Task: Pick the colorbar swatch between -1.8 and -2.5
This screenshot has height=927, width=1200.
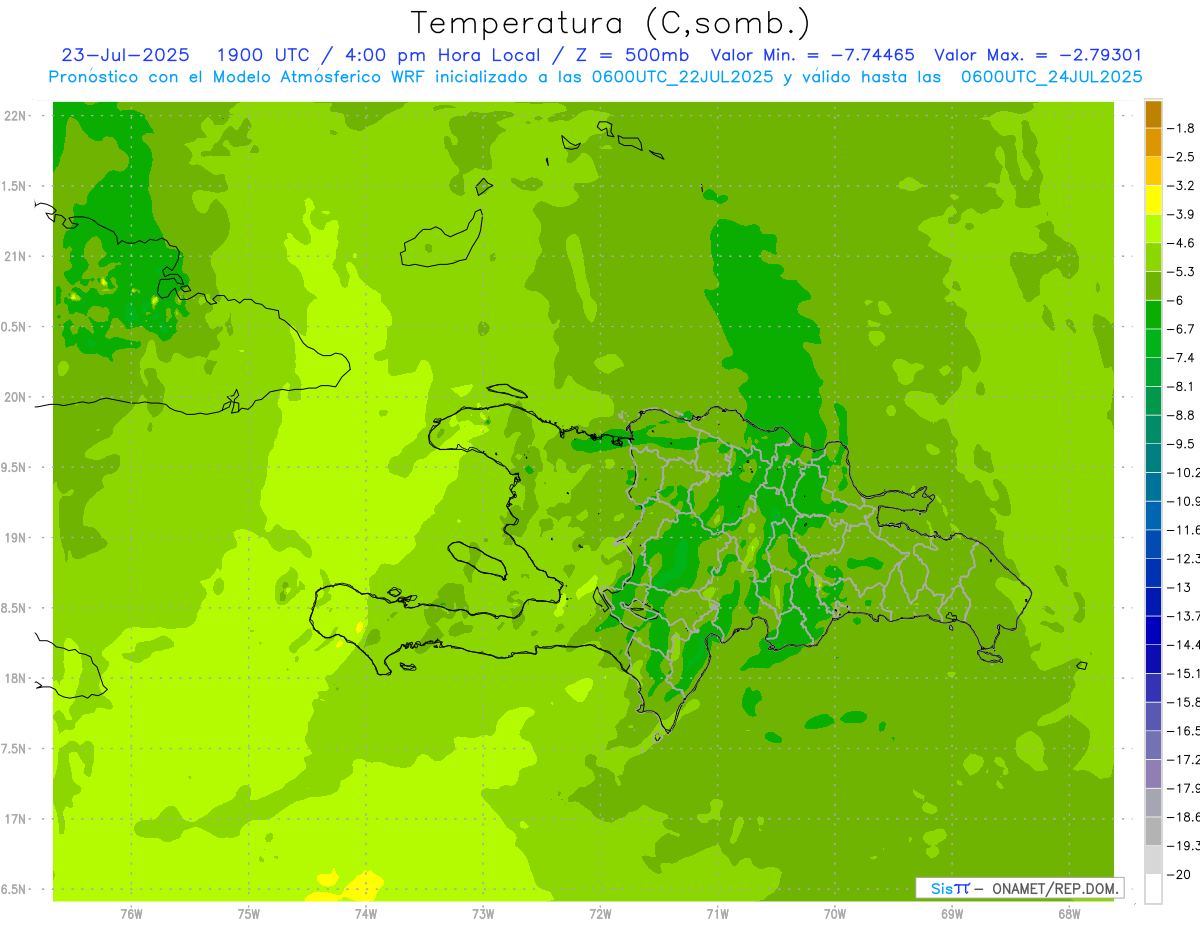Action: (x=1153, y=143)
